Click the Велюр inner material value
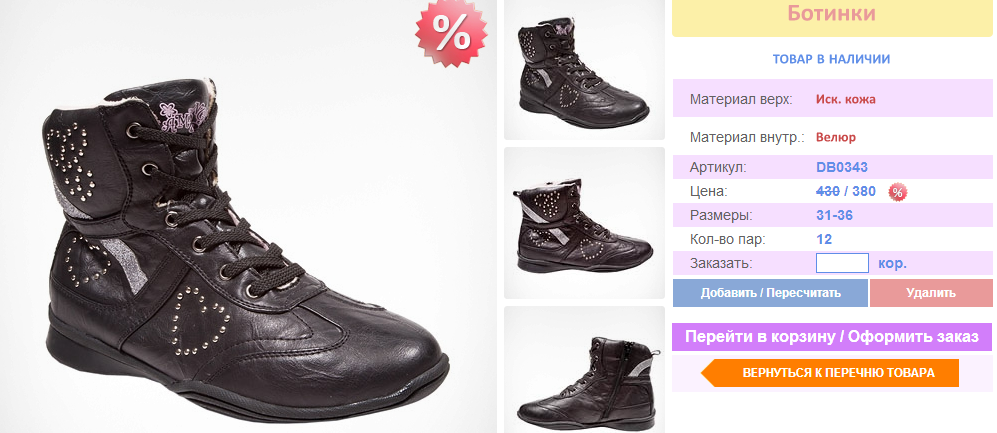 [836, 137]
